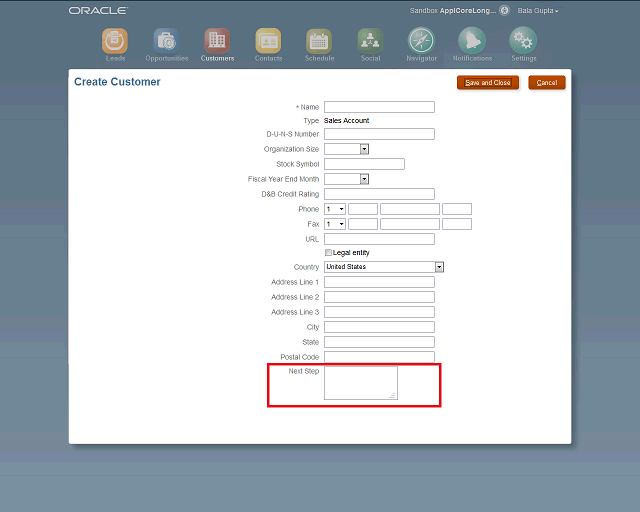
Task: Open the Phone country code dropdown
Action: (335, 209)
